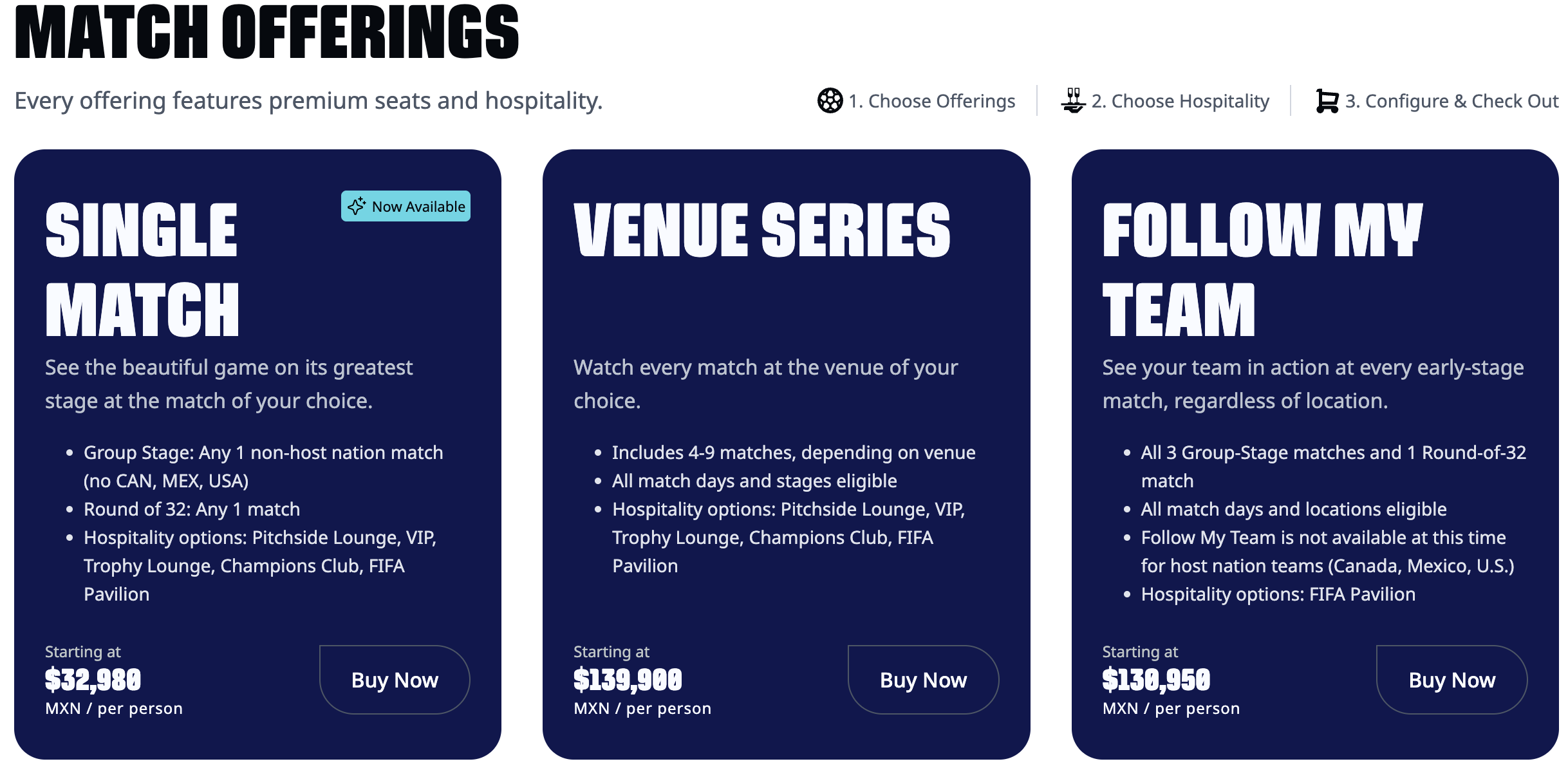Go to step 3. Configure & Check Out

click(1437, 100)
